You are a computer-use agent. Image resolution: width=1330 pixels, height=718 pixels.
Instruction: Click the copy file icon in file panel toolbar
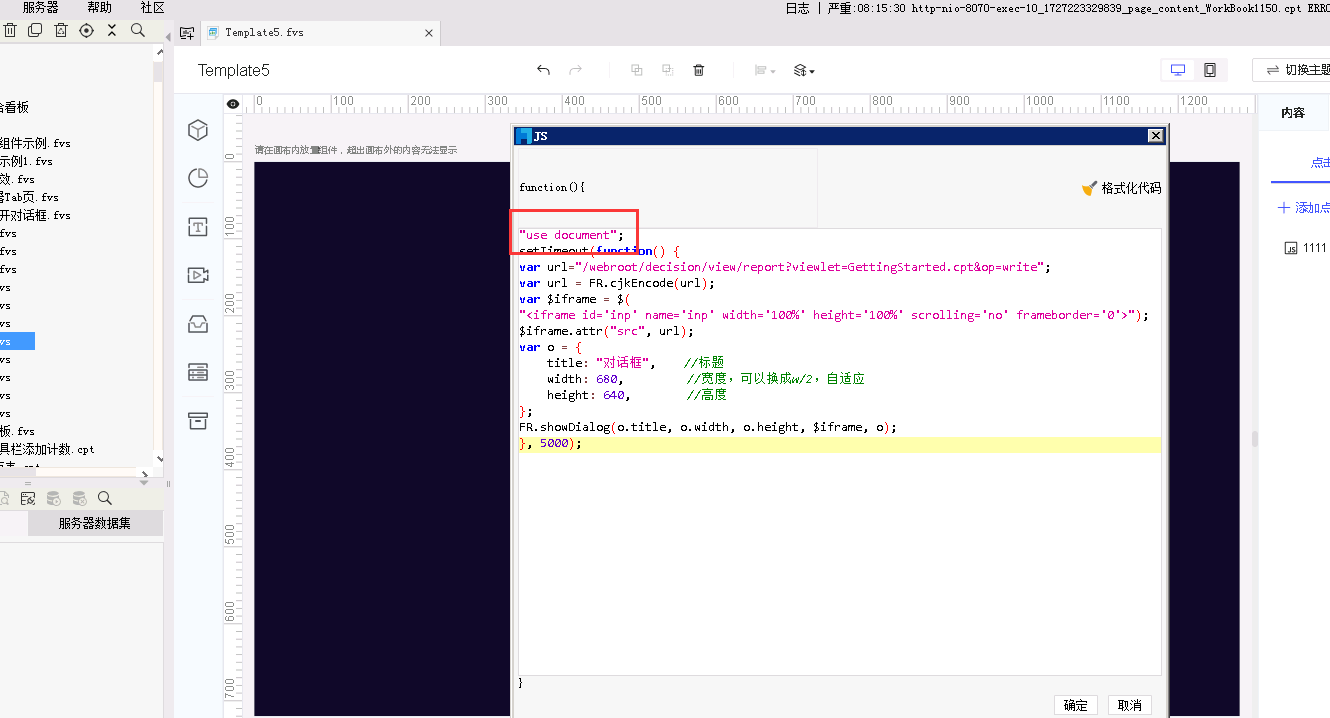tap(35, 31)
